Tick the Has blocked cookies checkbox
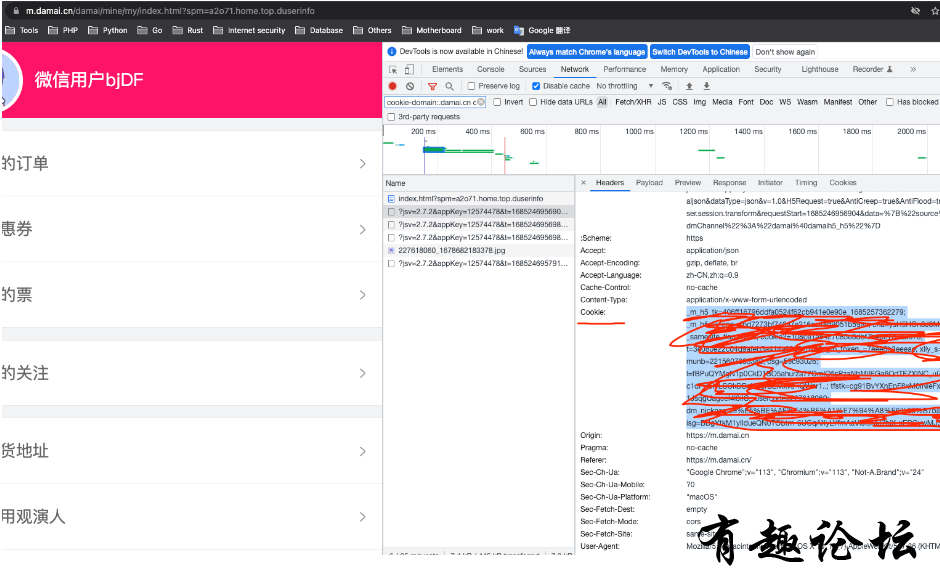The height and width of the screenshot is (574, 940). pyautogui.click(x=890, y=102)
